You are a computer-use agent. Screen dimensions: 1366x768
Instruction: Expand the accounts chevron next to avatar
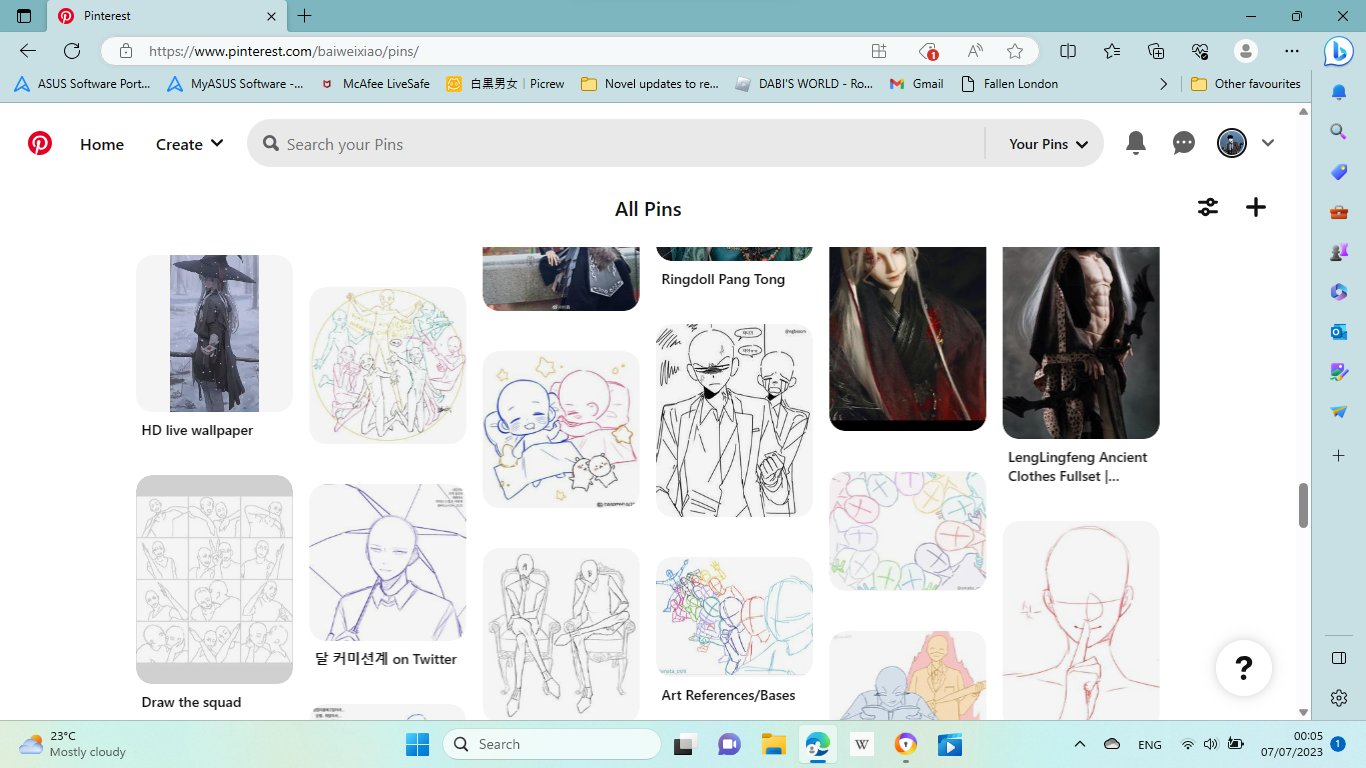pos(1268,144)
